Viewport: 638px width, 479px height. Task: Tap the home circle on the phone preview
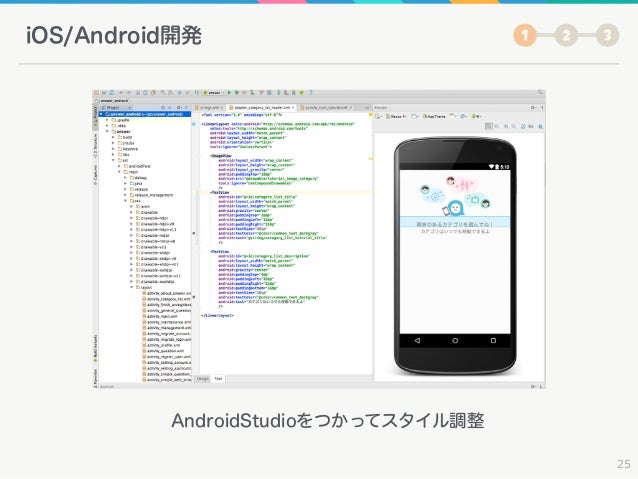[x=455, y=341]
